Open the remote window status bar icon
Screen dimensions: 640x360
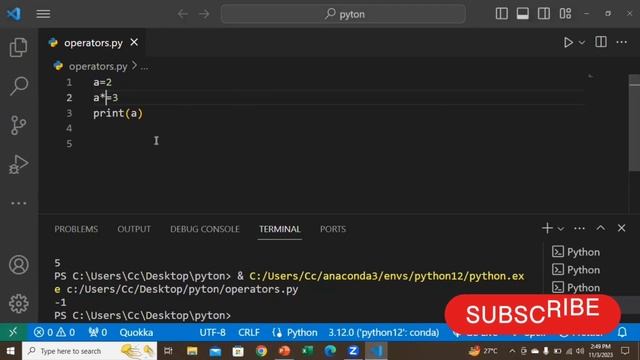click(13, 332)
